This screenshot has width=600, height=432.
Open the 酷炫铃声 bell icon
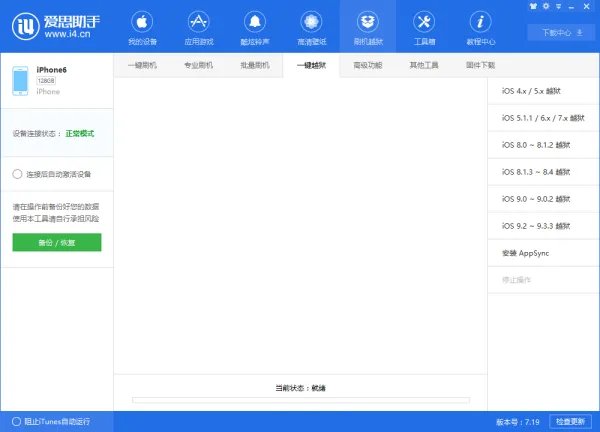(254, 28)
